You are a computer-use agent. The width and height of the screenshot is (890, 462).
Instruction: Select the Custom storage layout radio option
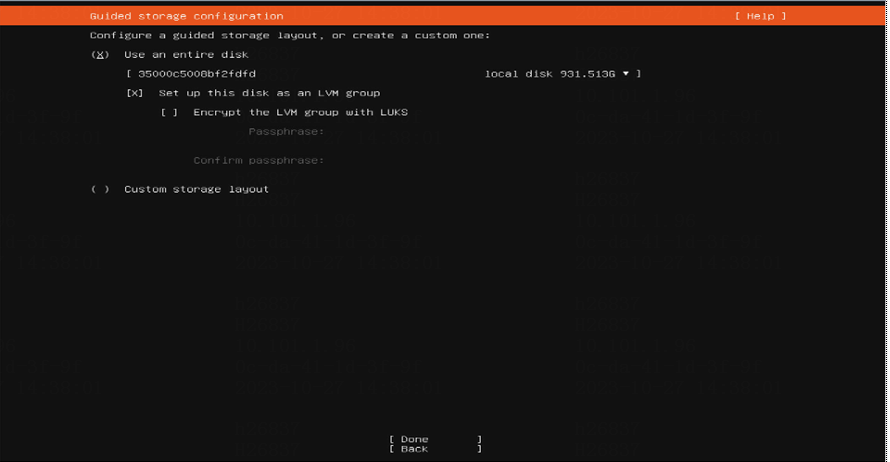[x=100, y=189]
